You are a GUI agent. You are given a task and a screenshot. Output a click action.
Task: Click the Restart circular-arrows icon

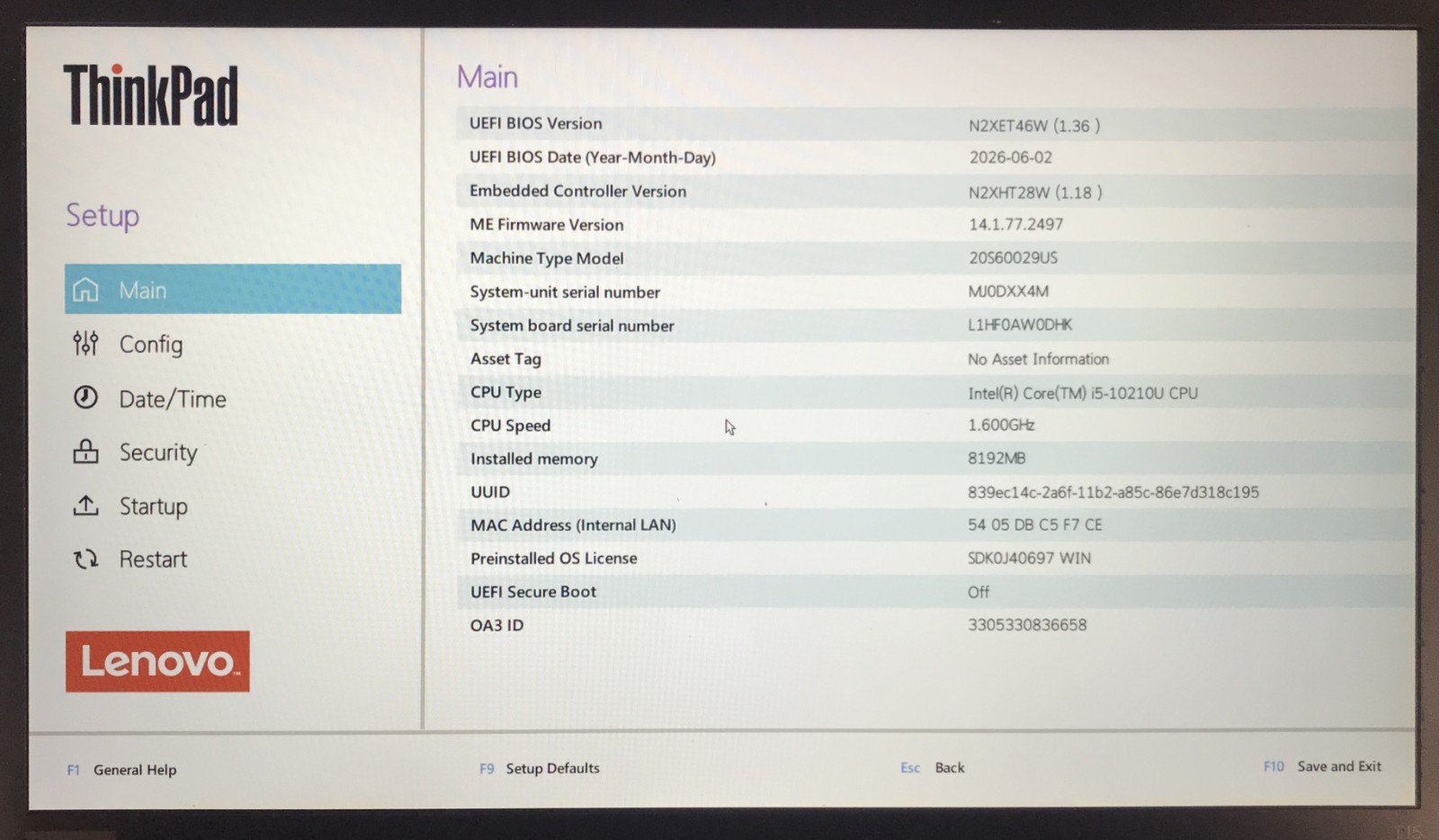pos(85,559)
